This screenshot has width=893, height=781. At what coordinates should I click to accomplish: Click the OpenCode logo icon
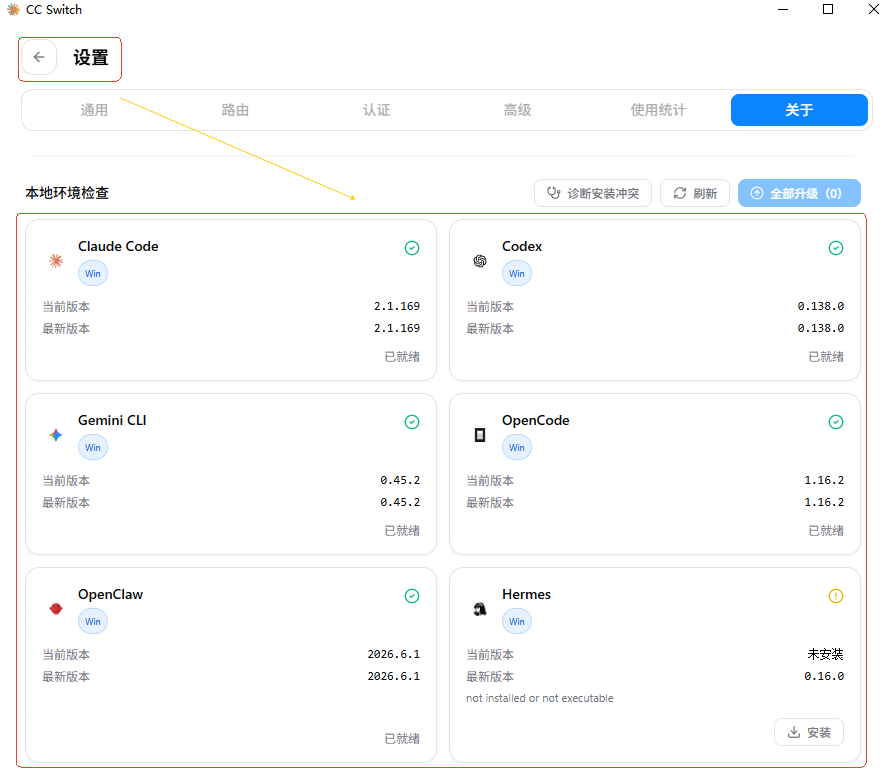pyautogui.click(x=480, y=435)
